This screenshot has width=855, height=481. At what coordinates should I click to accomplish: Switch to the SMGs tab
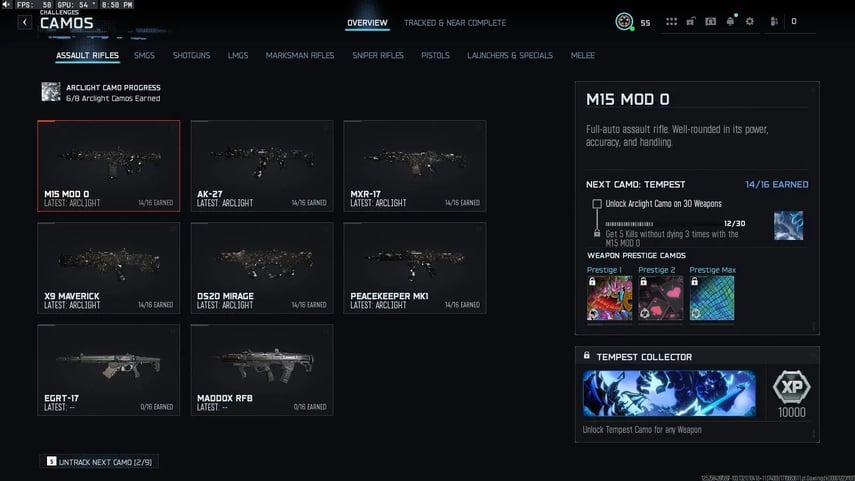[x=144, y=55]
